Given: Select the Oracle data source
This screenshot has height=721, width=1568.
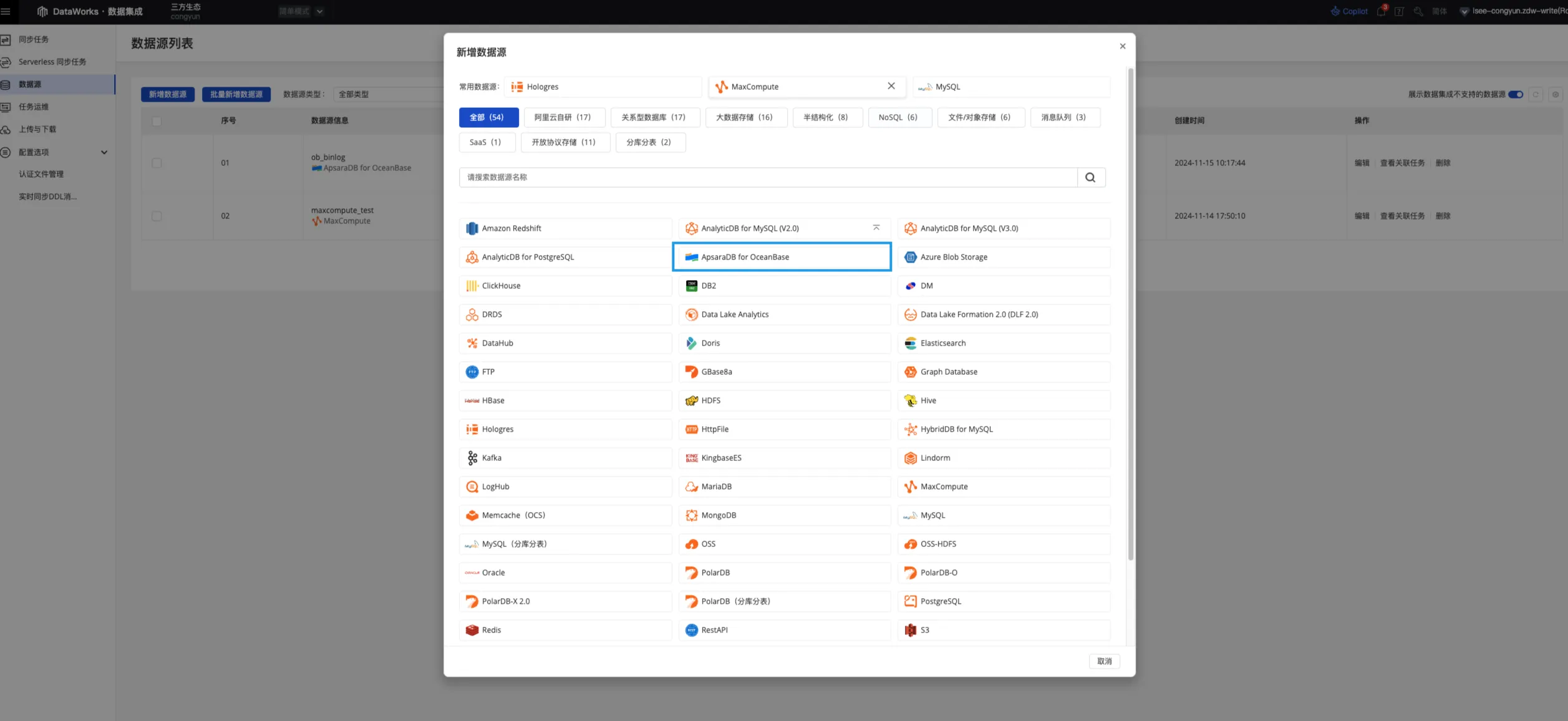Looking at the screenshot, I should (566, 573).
